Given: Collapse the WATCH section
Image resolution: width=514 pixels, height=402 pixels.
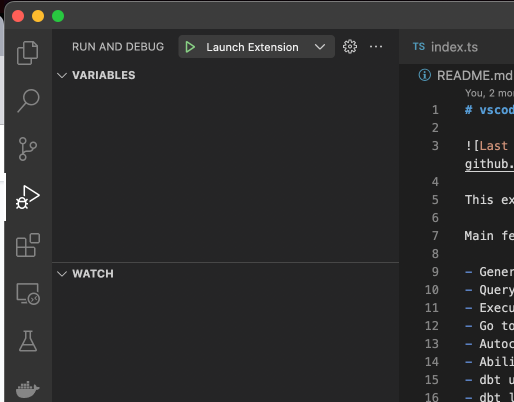Looking at the screenshot, I should pos(62,274).
